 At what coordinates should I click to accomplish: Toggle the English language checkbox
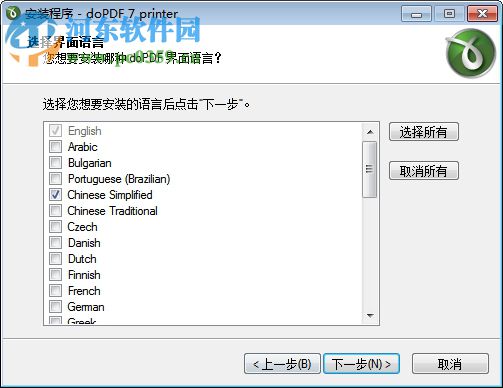click(x=55, y=130)
